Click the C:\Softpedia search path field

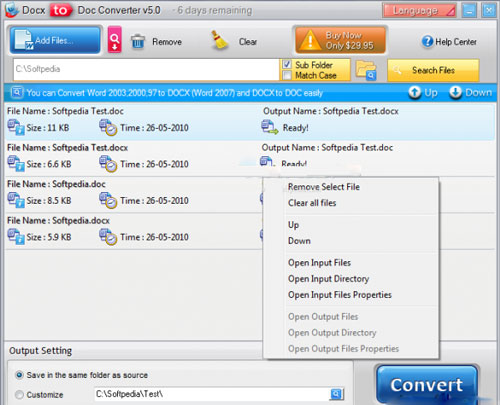pos(146,69)
